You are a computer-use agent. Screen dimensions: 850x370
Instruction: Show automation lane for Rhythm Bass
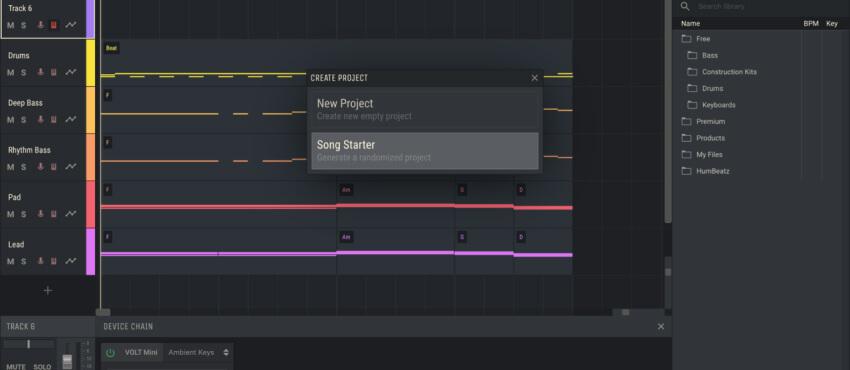tap(70, 167)
